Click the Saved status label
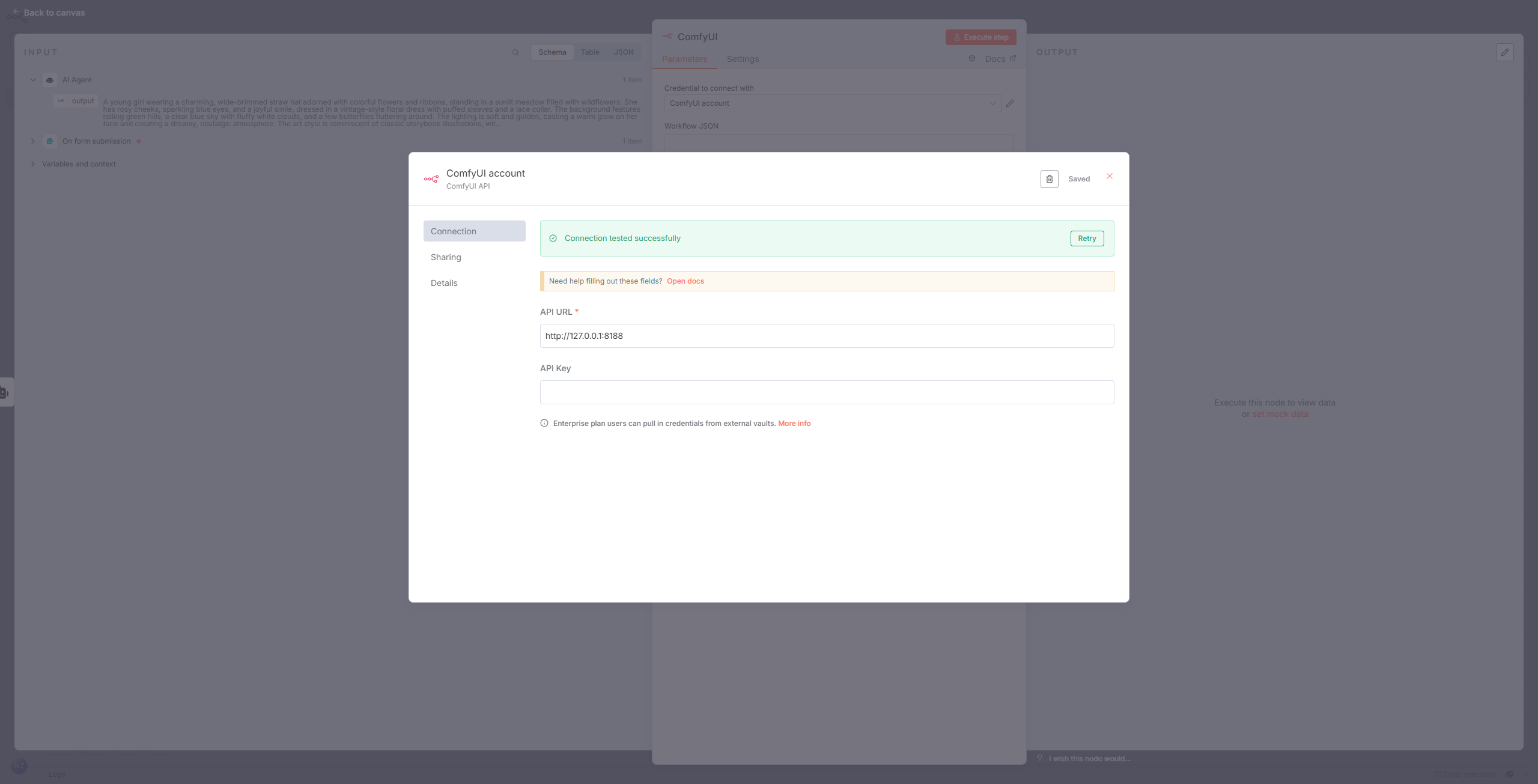 coord(1079,179)
